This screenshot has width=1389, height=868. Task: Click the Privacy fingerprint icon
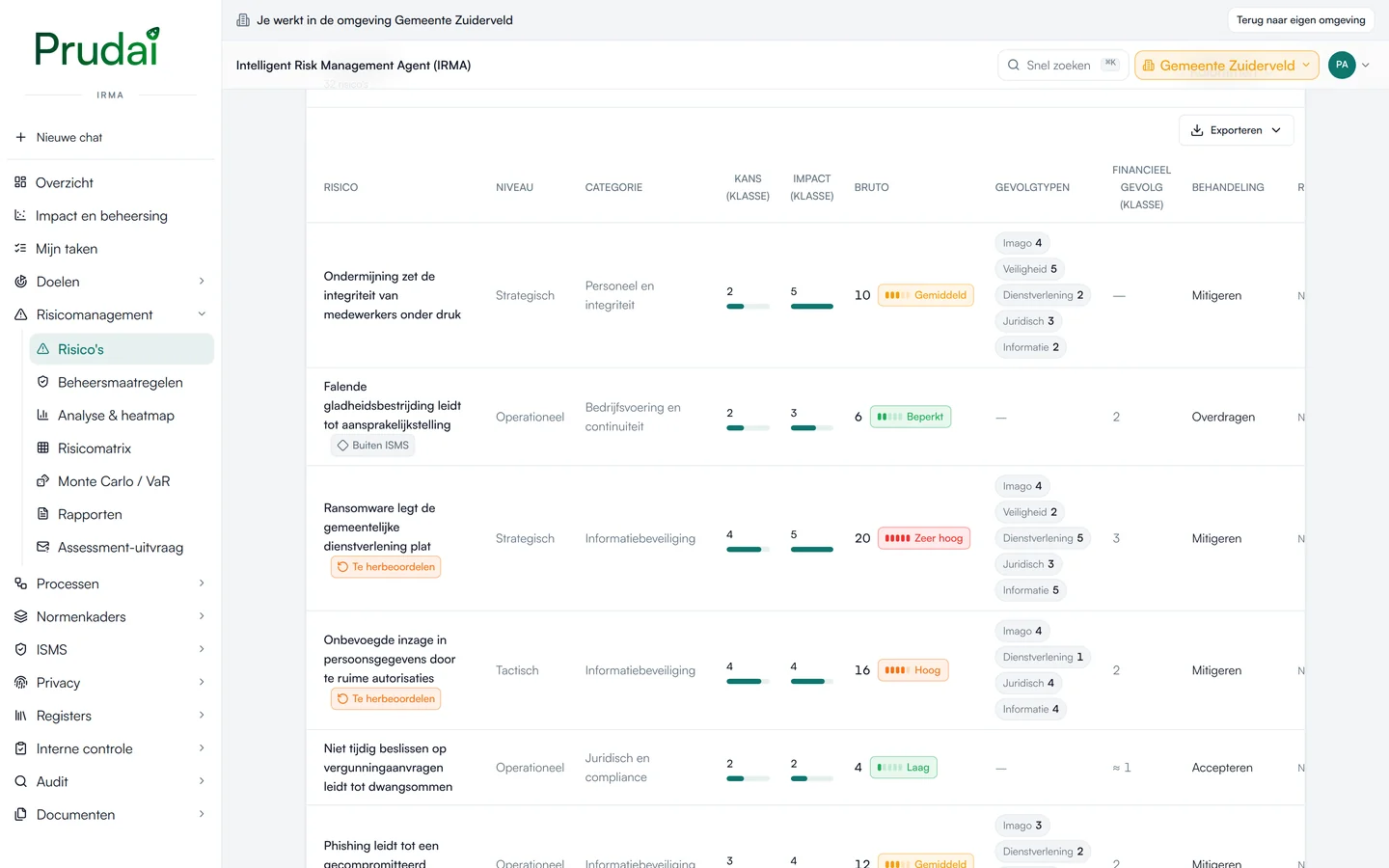[x=20, y=682]
